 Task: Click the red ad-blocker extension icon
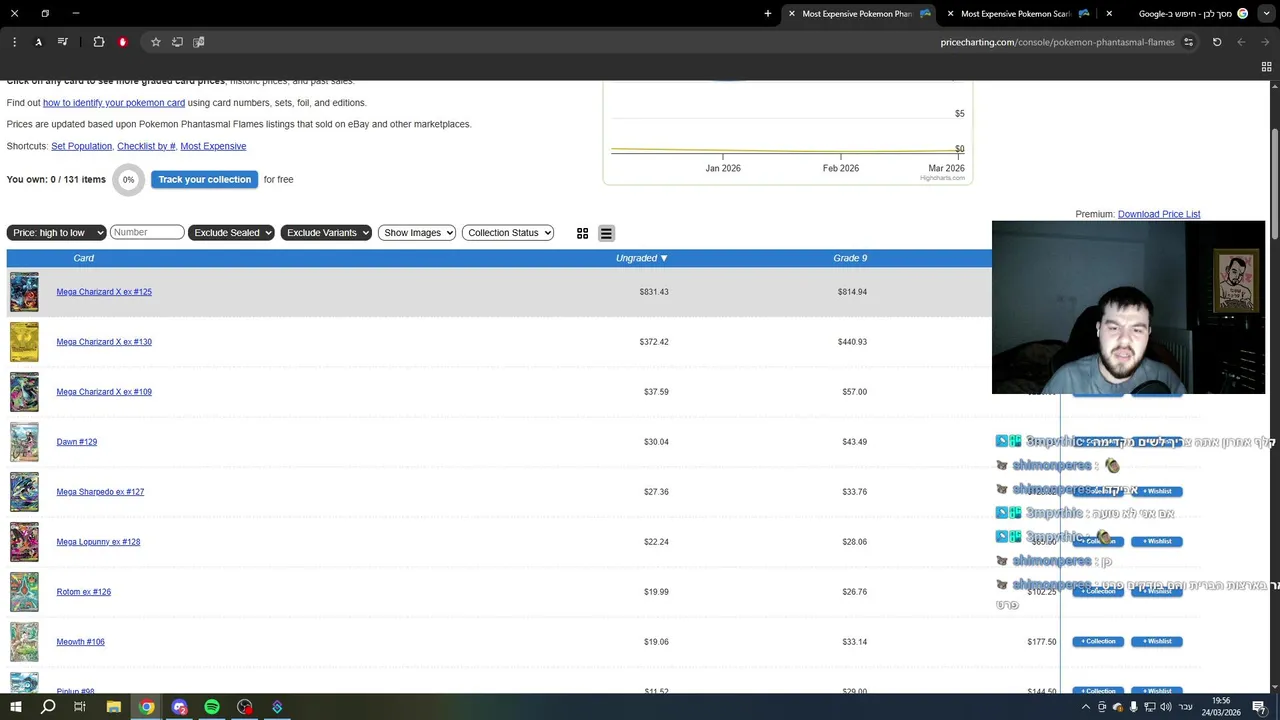click(123, 42)
